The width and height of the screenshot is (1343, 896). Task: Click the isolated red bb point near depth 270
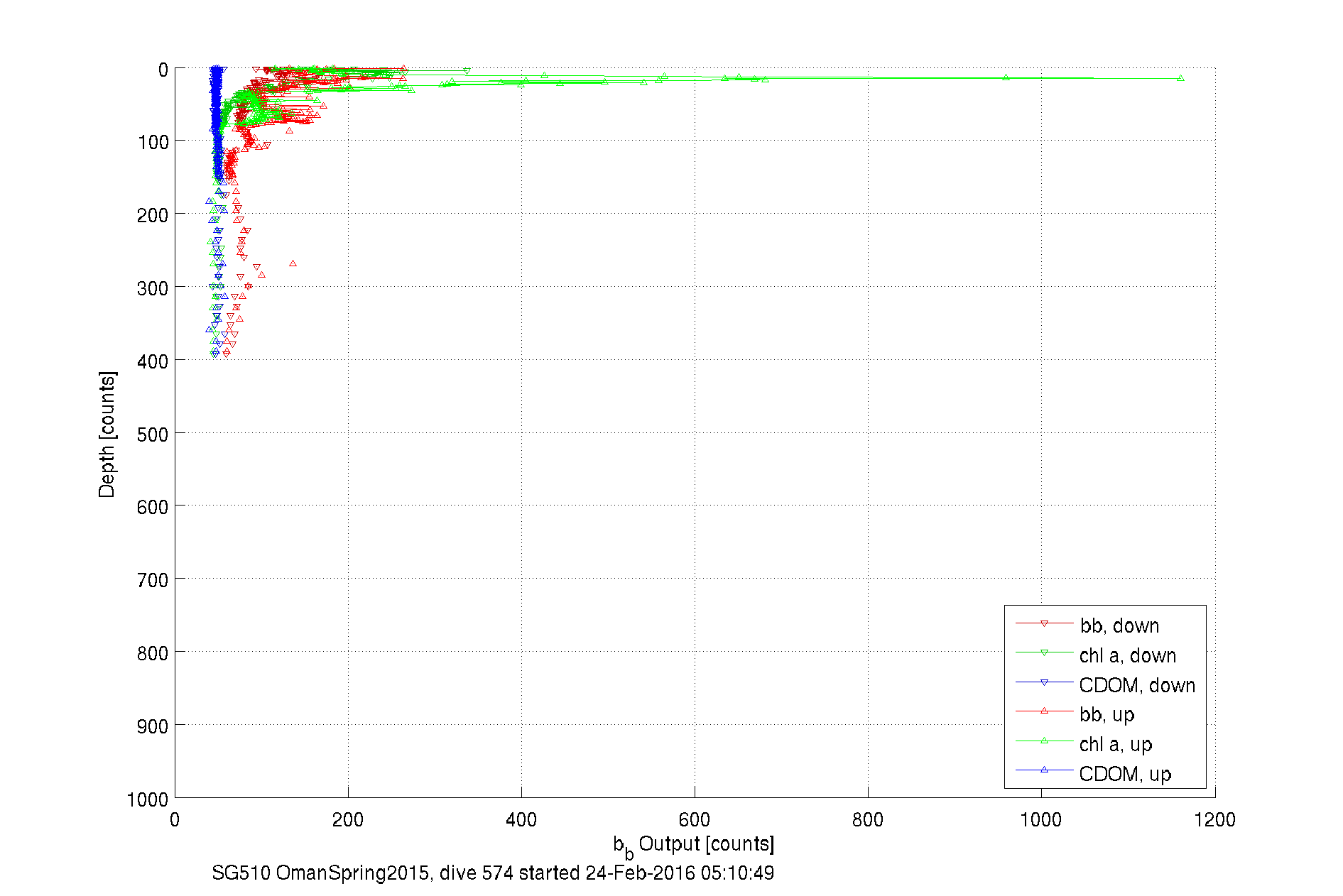[293, 263]
